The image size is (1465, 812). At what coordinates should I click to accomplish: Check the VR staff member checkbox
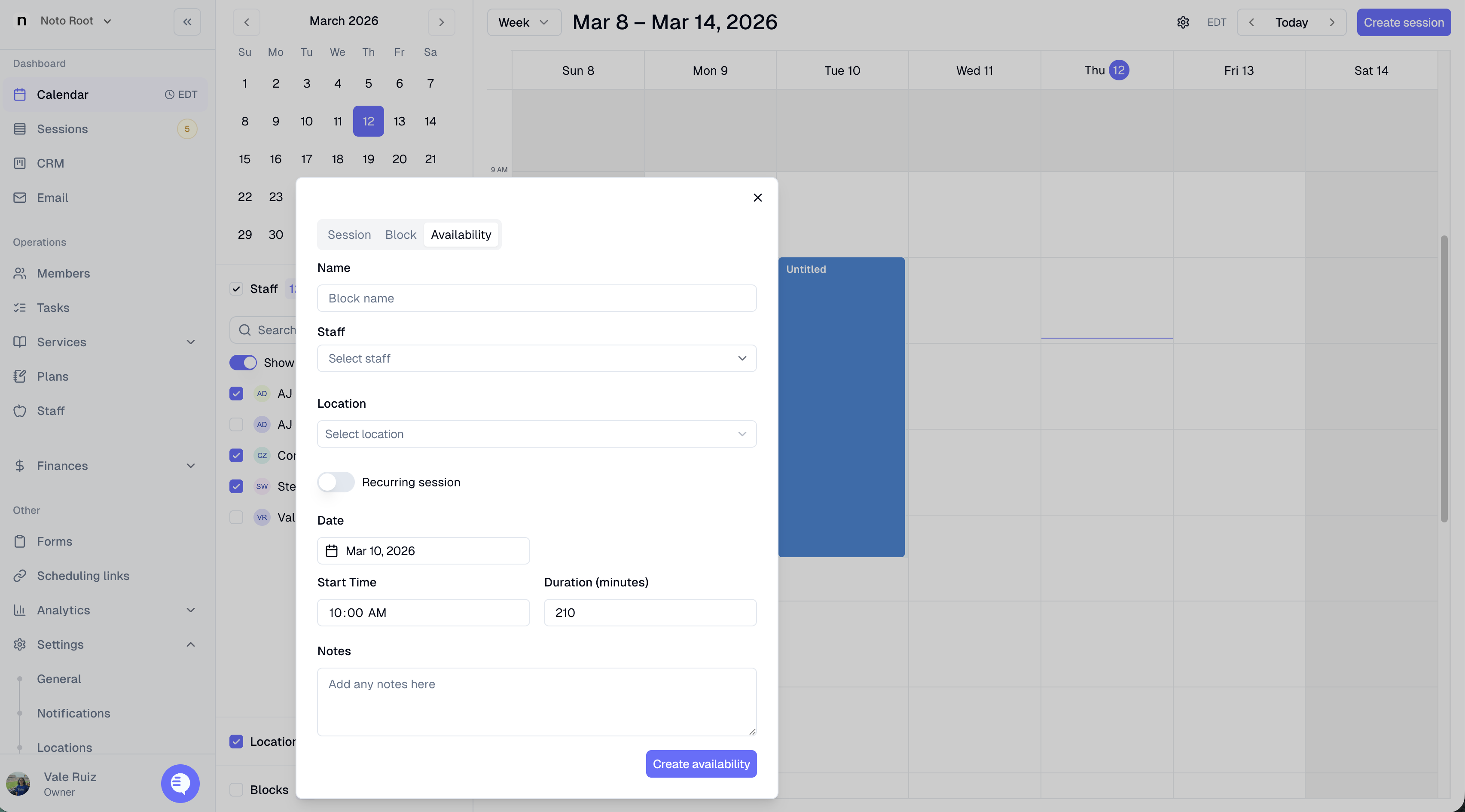tap(236, 517)
